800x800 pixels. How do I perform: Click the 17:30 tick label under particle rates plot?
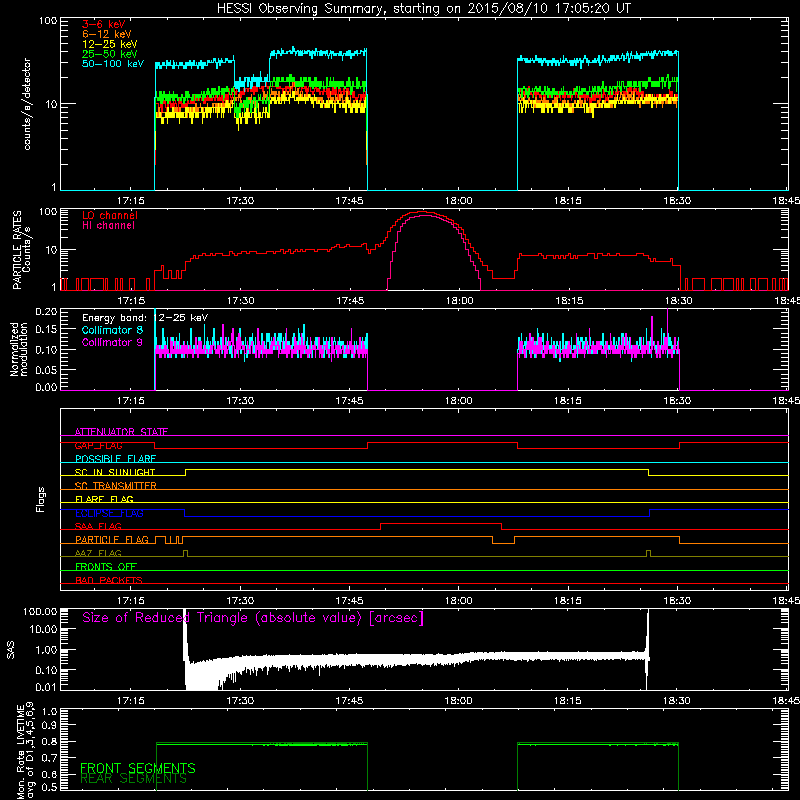coord(240,301)
